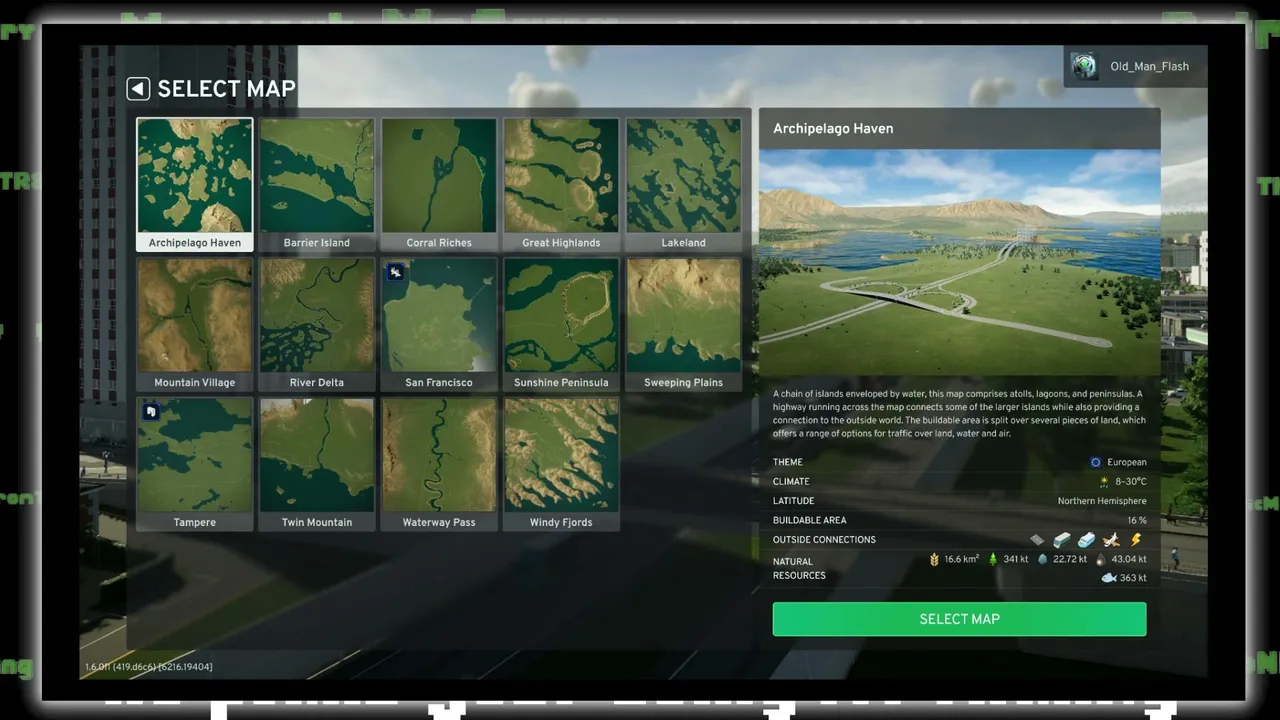Click the fertile land wheat icon
The width and height of the screenshot is (1280, 720).
tap(936, 559)
